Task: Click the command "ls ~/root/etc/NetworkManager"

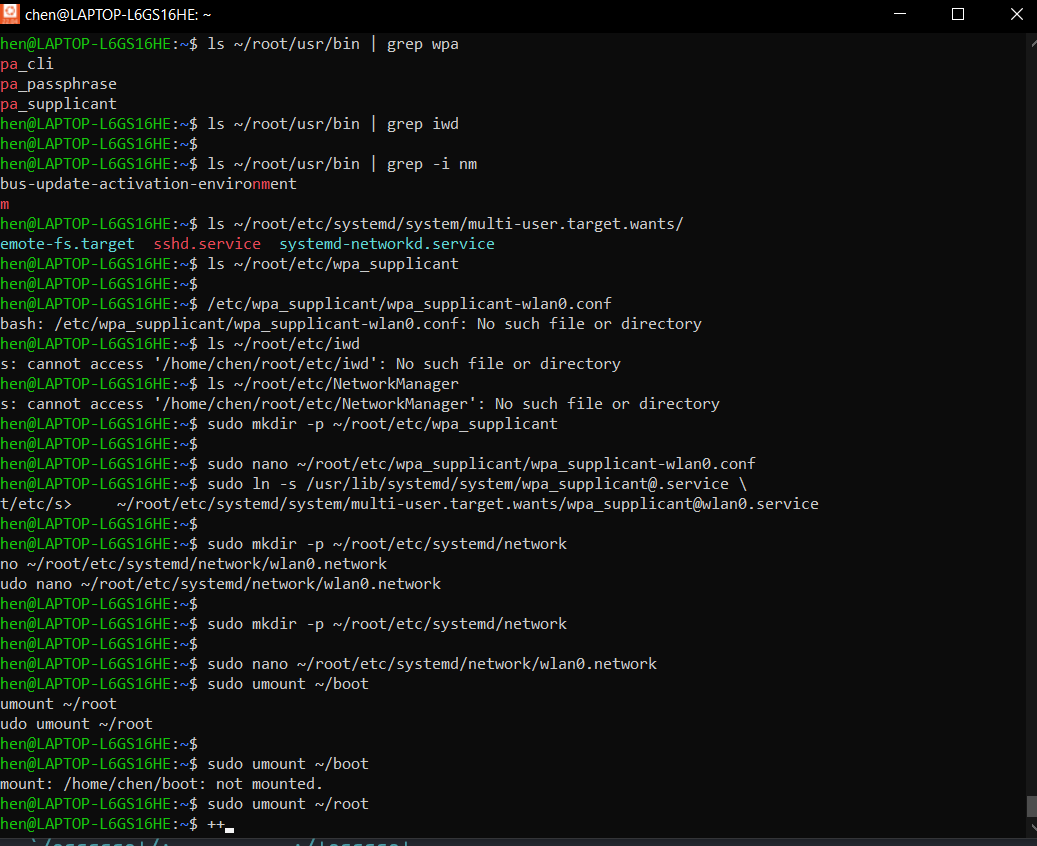Action: 333,384
